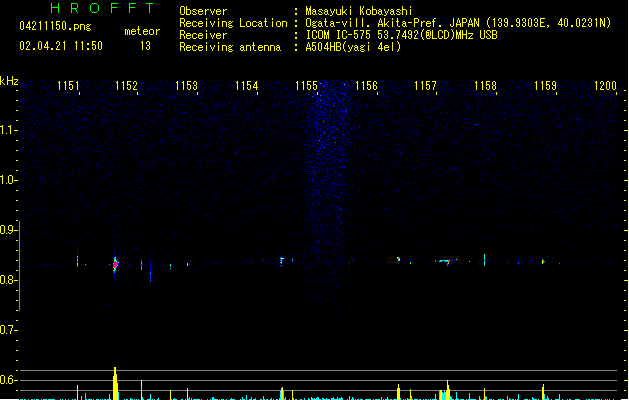Click frequency axis label 0.7
The image size is (629, 400).
(8, 330)
